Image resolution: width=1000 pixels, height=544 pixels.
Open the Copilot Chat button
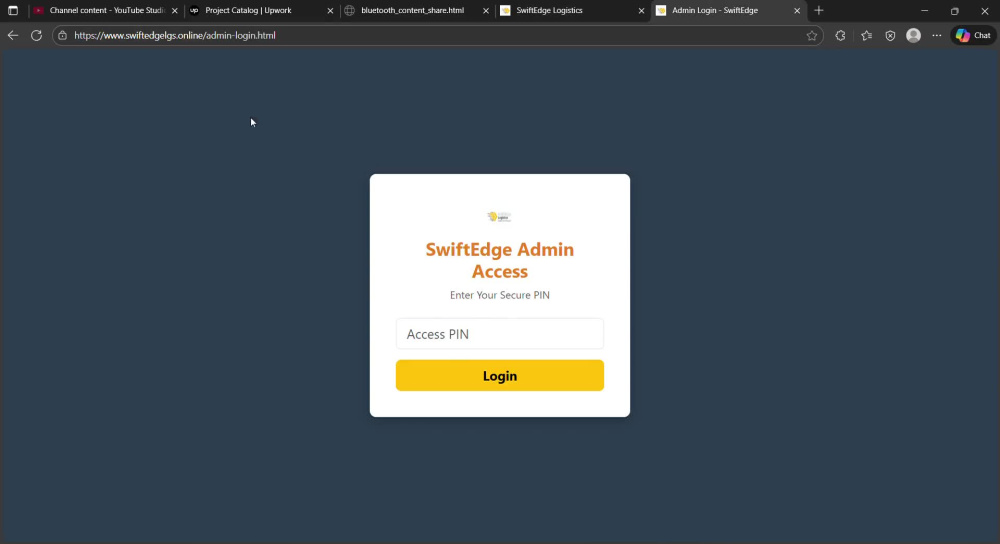[973, 36]
